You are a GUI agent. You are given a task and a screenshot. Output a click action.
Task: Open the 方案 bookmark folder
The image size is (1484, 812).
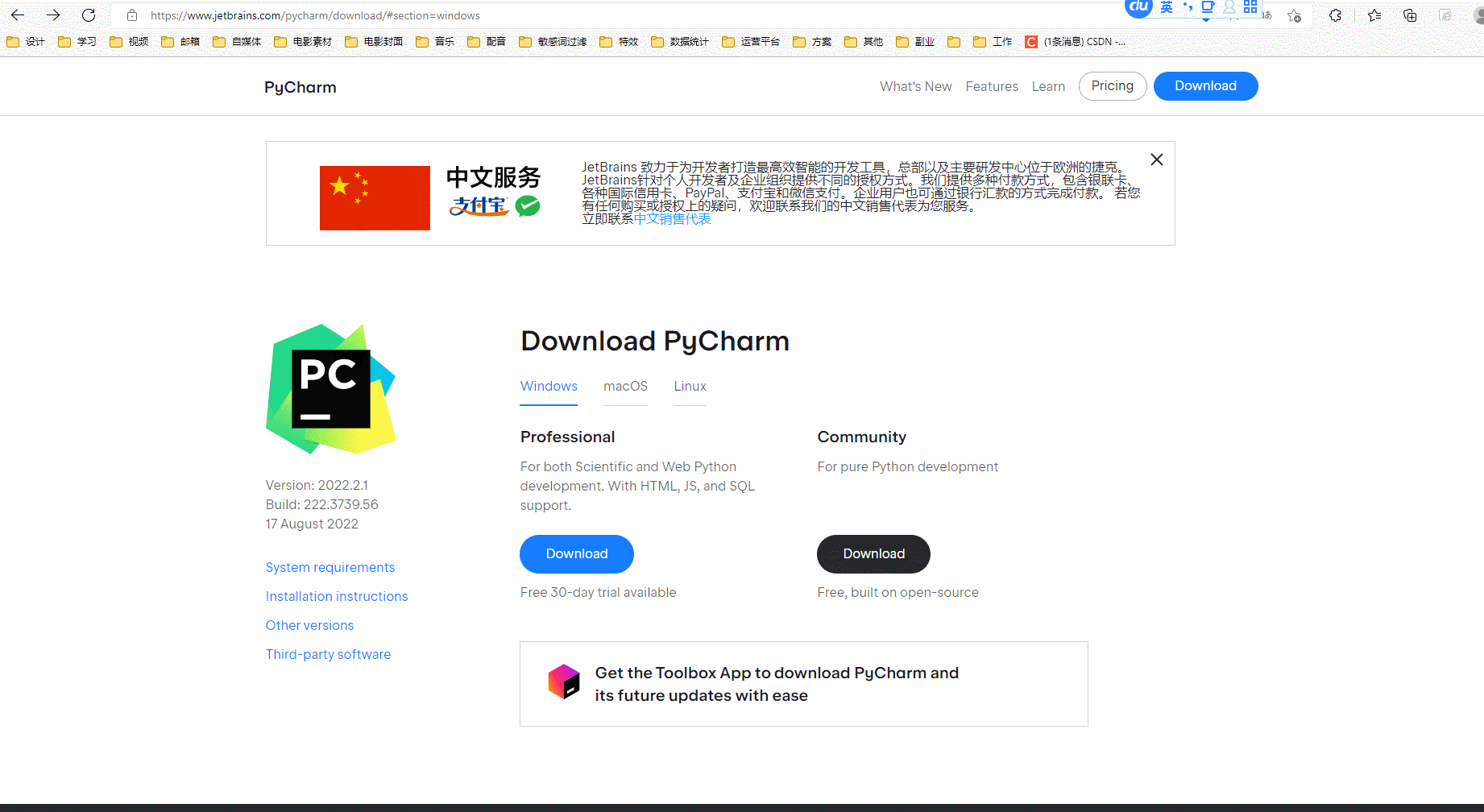point(812,42)
